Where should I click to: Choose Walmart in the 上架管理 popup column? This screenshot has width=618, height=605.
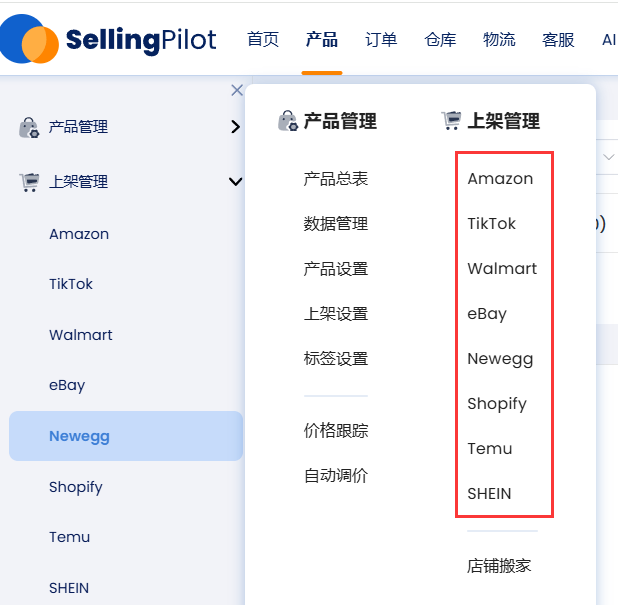click(502, 269)
